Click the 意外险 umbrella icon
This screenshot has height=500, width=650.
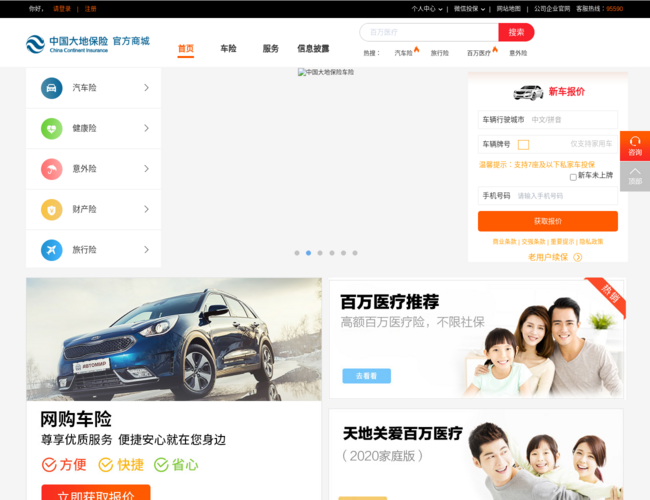point(52,169)
